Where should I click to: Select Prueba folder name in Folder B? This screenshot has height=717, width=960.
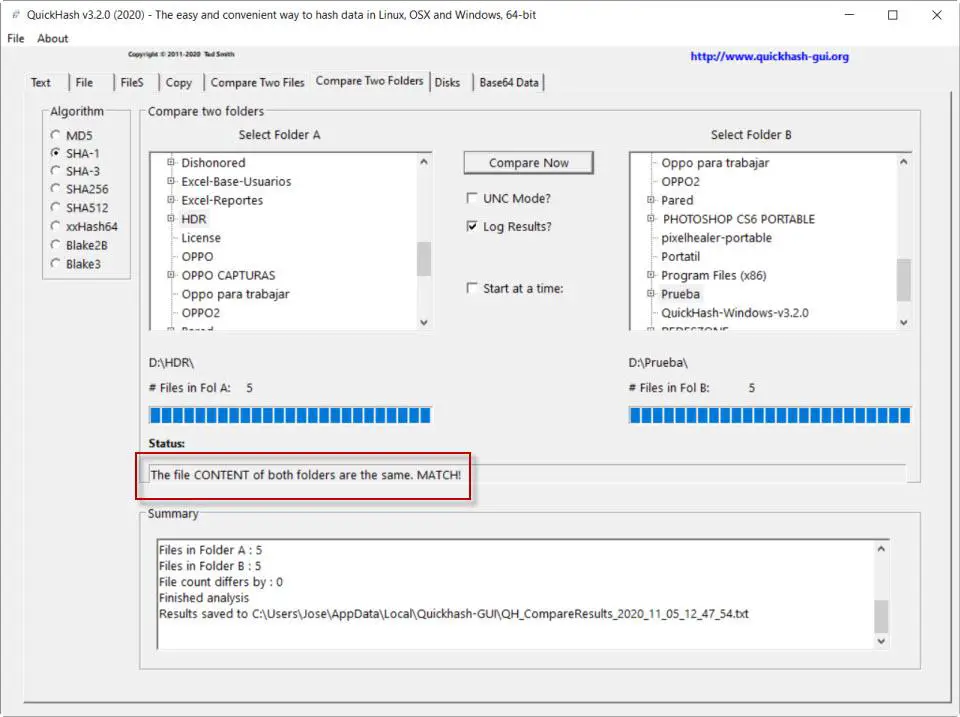tap(680, 294)
